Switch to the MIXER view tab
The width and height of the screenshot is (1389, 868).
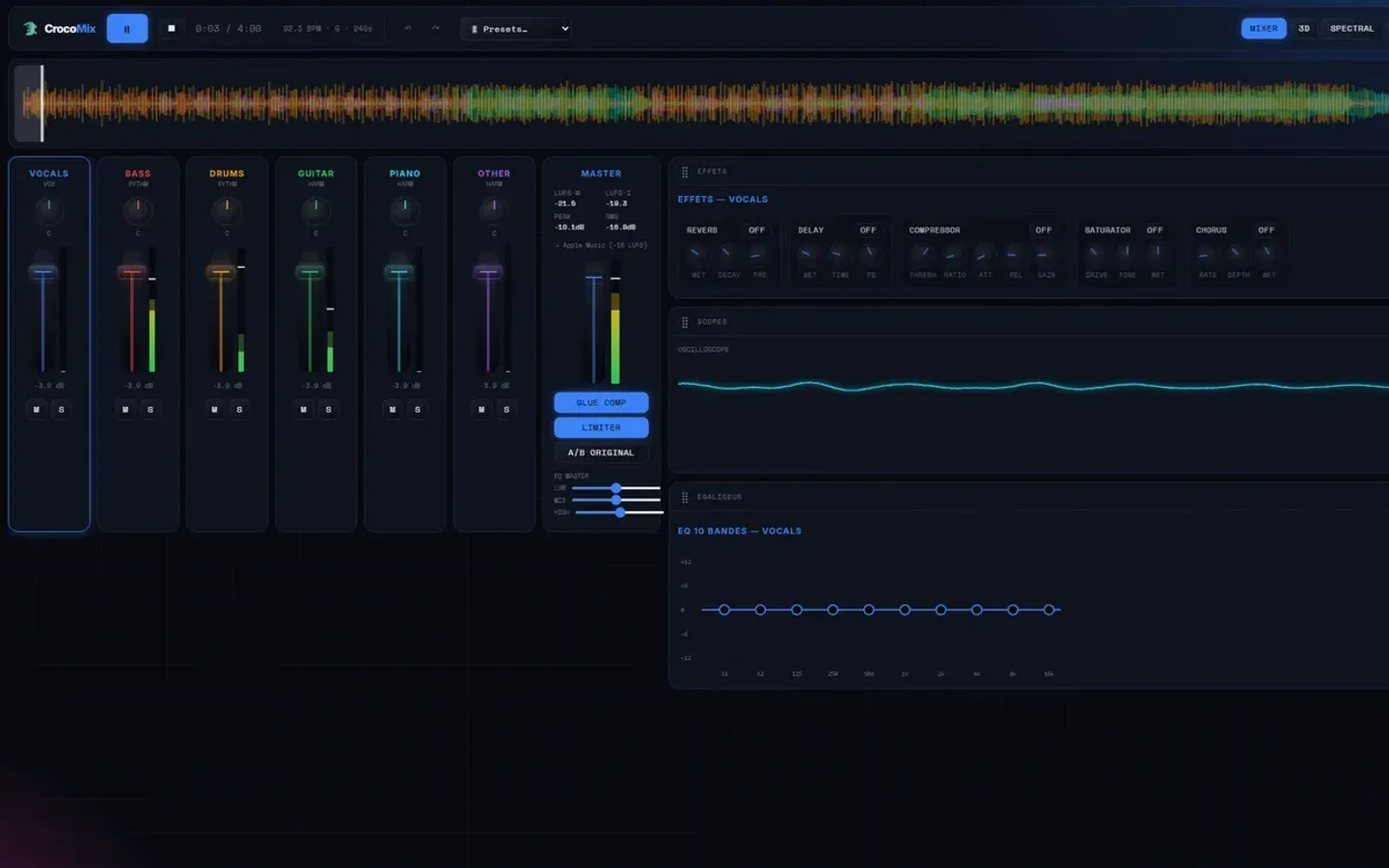click(x=1264, y=29)
